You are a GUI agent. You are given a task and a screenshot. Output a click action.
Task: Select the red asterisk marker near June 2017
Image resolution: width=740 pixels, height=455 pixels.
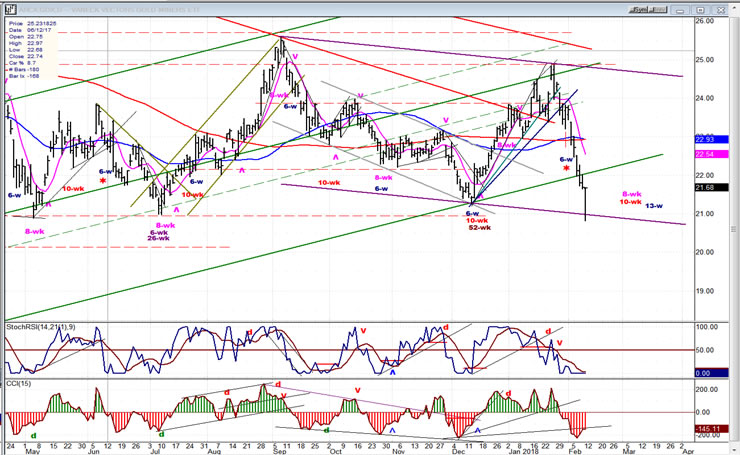point(102,181)
